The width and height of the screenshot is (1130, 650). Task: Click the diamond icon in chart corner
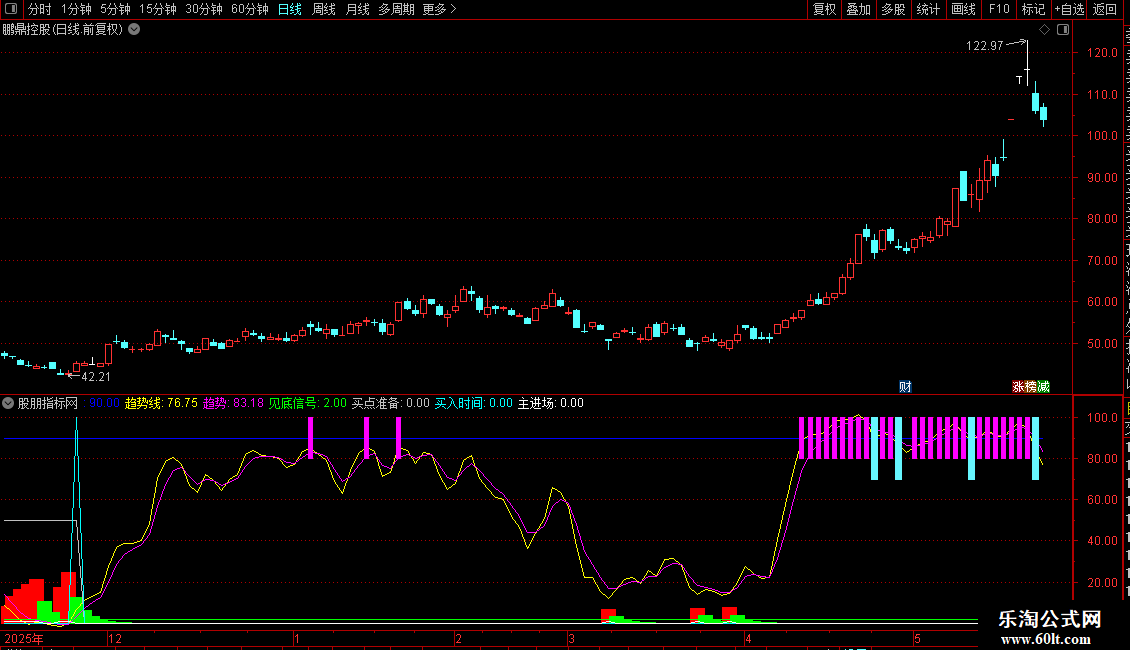(x=1044, y=30)
